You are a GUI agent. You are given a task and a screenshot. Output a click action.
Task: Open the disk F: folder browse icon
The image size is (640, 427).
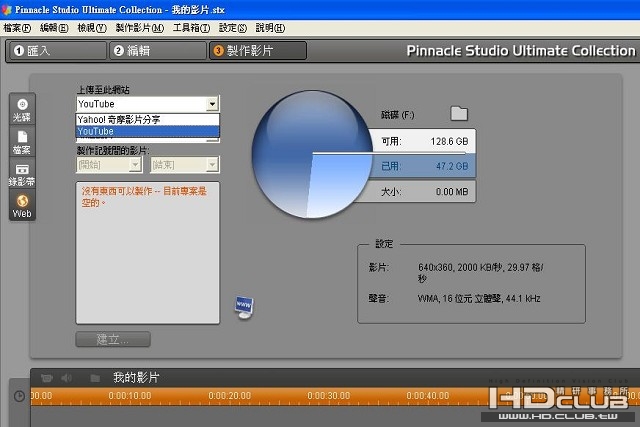pyautogui.click(x=459, y=113)
